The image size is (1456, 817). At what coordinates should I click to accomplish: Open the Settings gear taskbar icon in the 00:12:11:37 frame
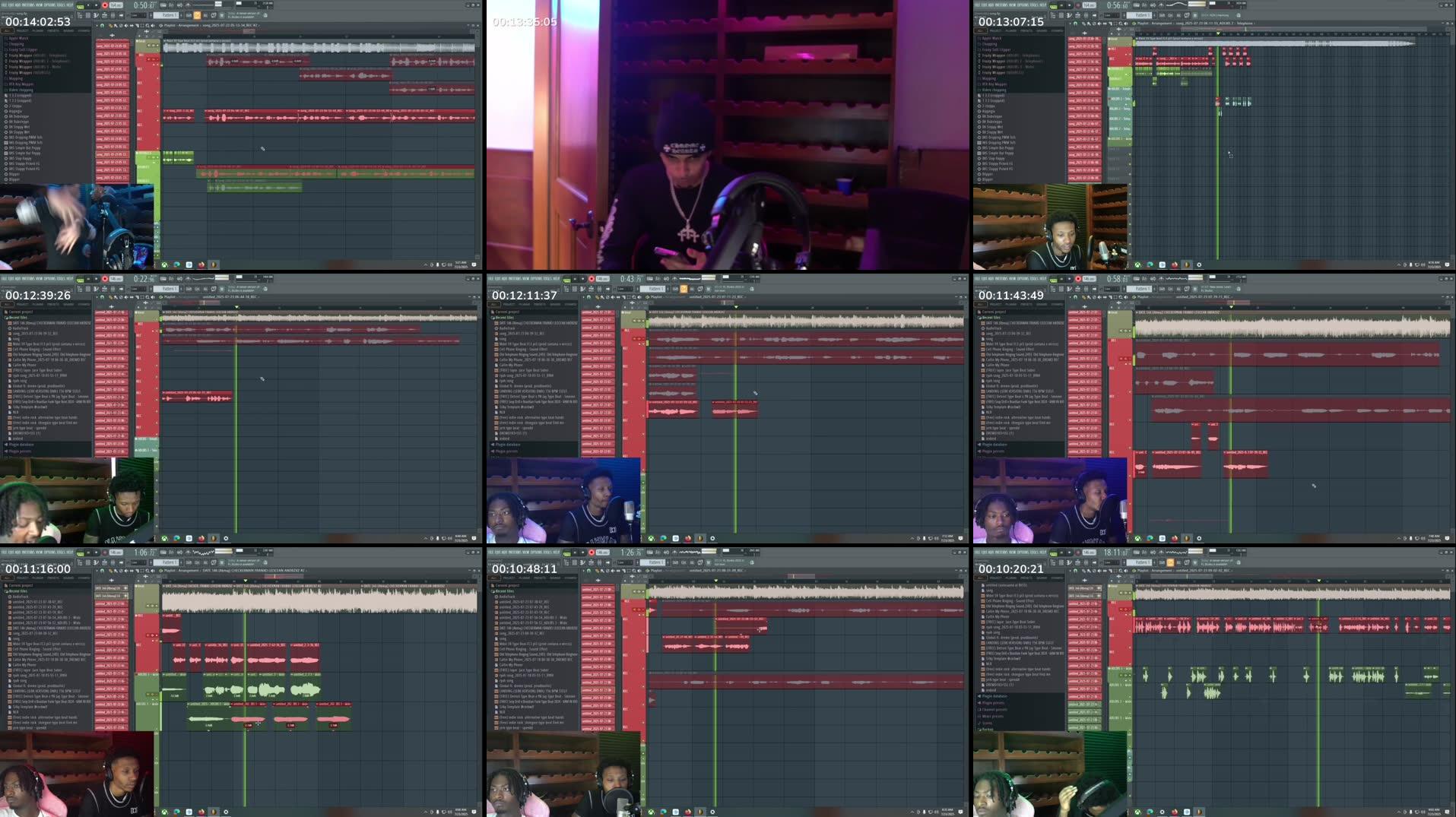(712, 538)
